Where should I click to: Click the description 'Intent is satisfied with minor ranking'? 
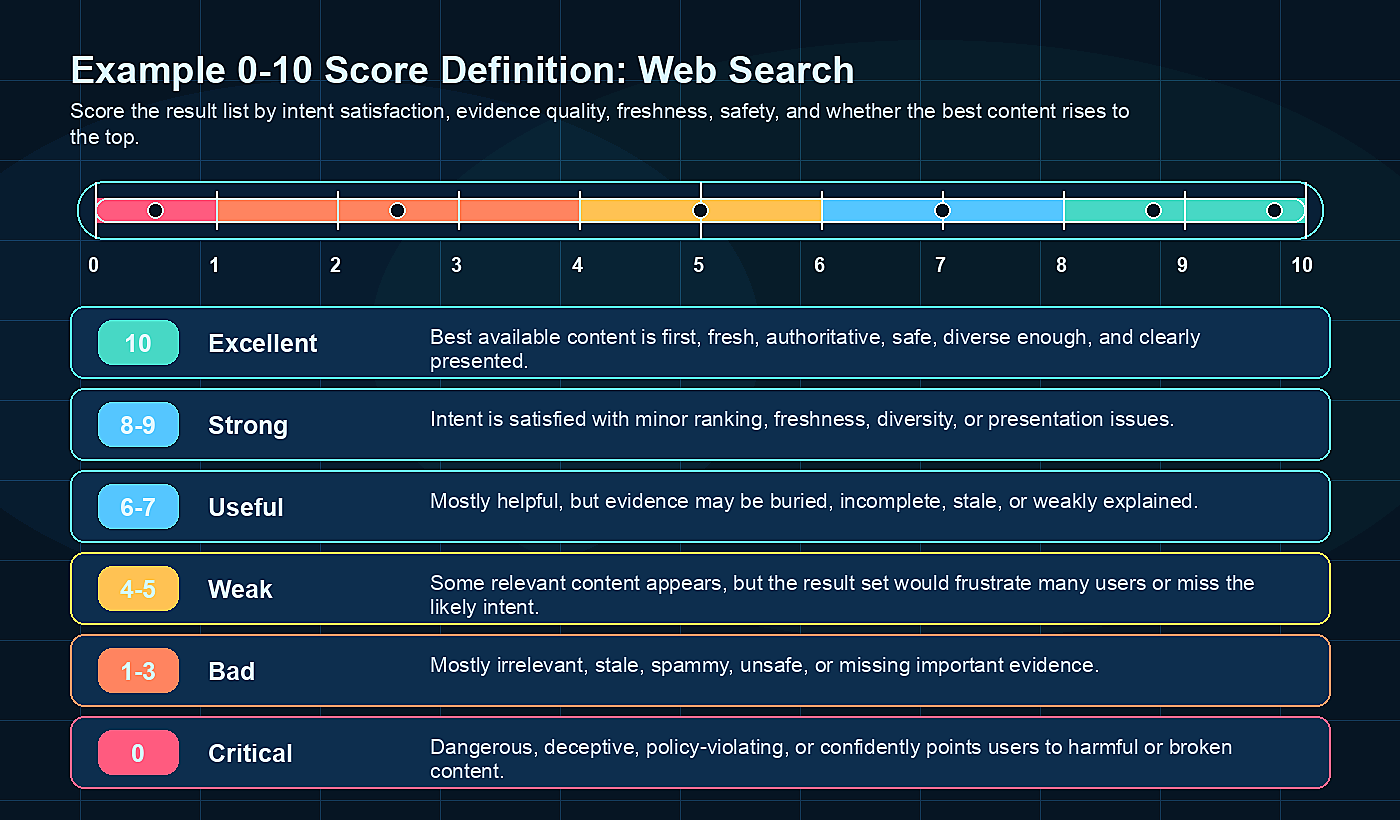click(x=802, y=419)
